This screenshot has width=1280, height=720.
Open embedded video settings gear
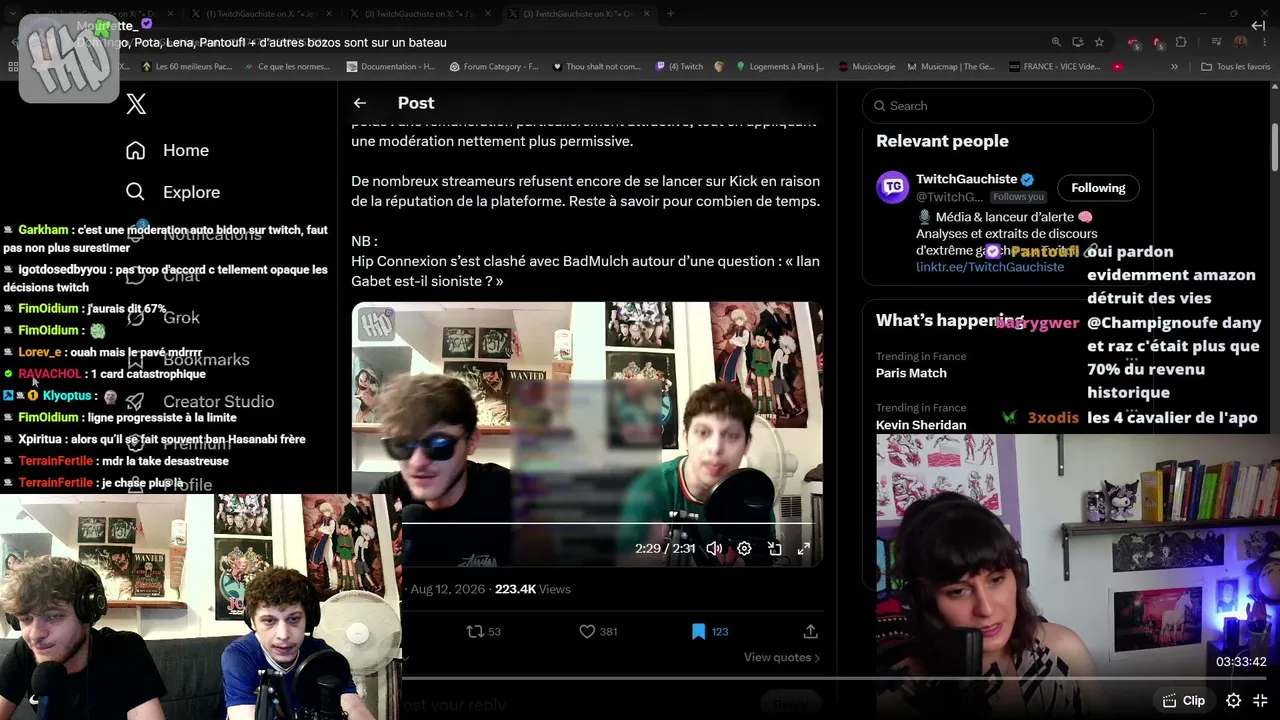pos(744,549)
